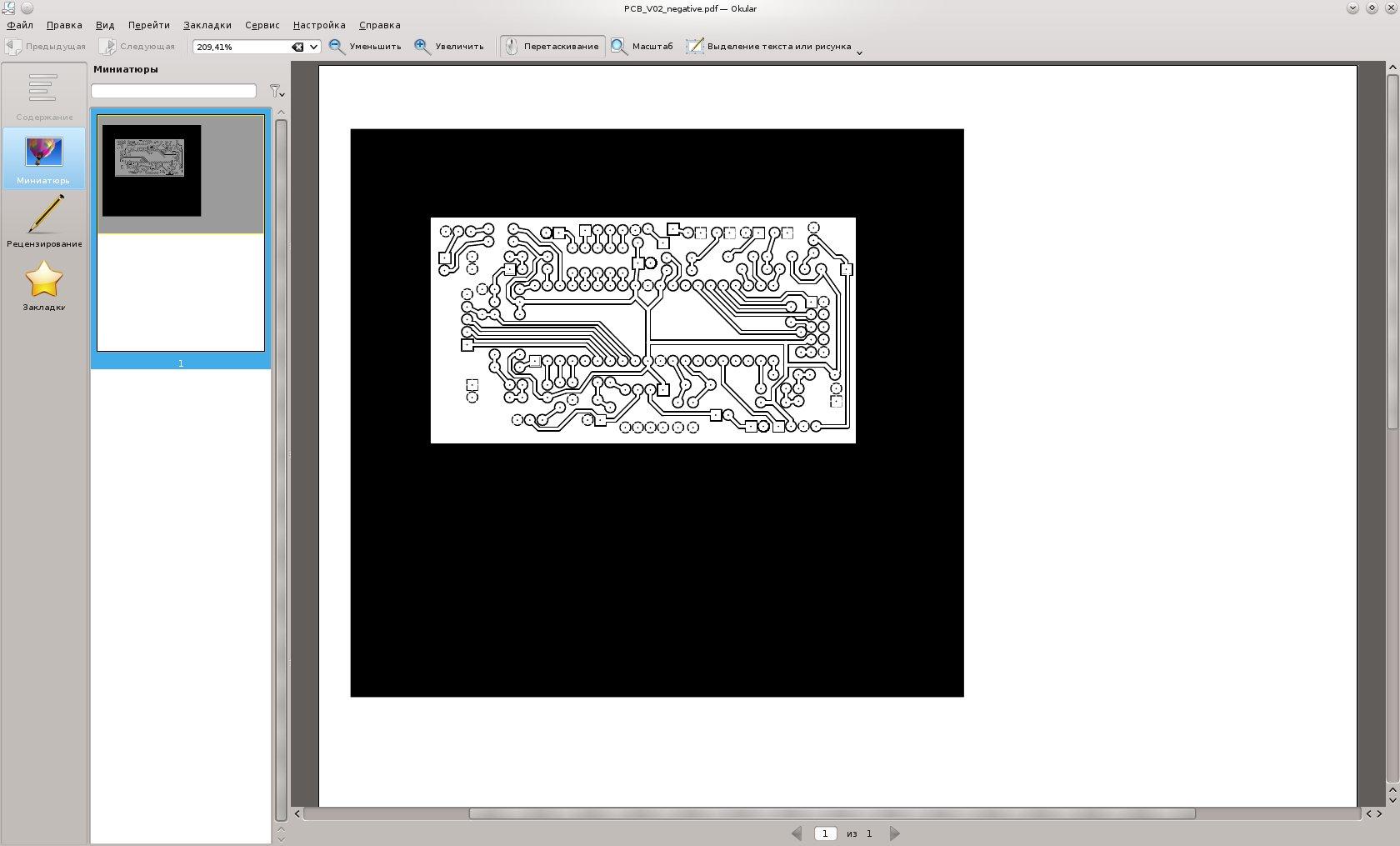
Task: Zoom out with Уменьшить
Action: coord(365,47)
